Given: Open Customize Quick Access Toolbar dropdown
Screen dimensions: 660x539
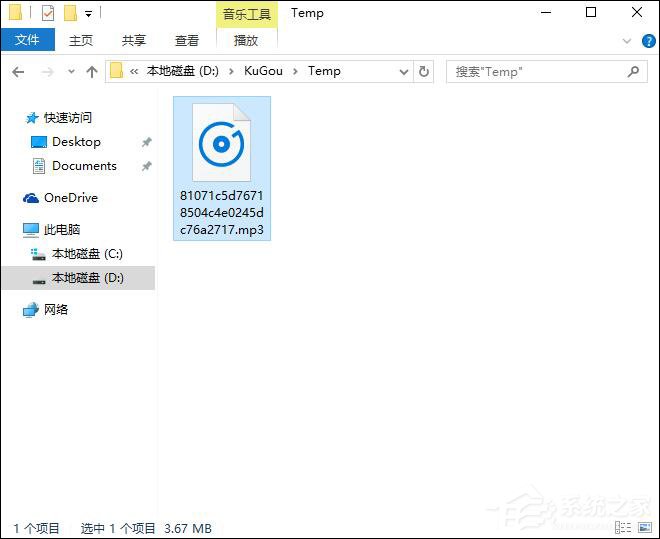Looking at the screenshot, I should coord(88,14).
